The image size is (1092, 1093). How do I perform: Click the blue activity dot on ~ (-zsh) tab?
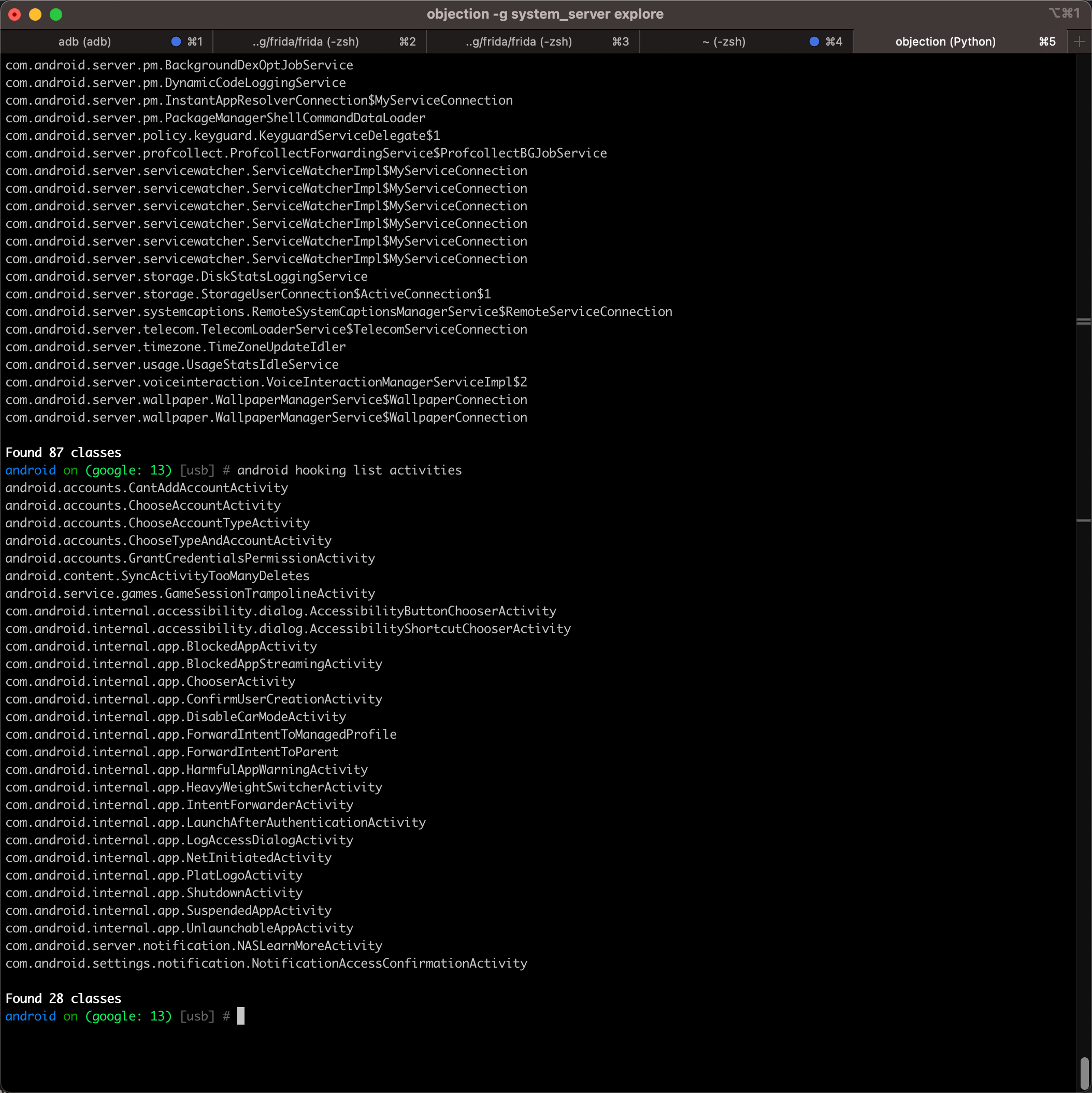814,41
